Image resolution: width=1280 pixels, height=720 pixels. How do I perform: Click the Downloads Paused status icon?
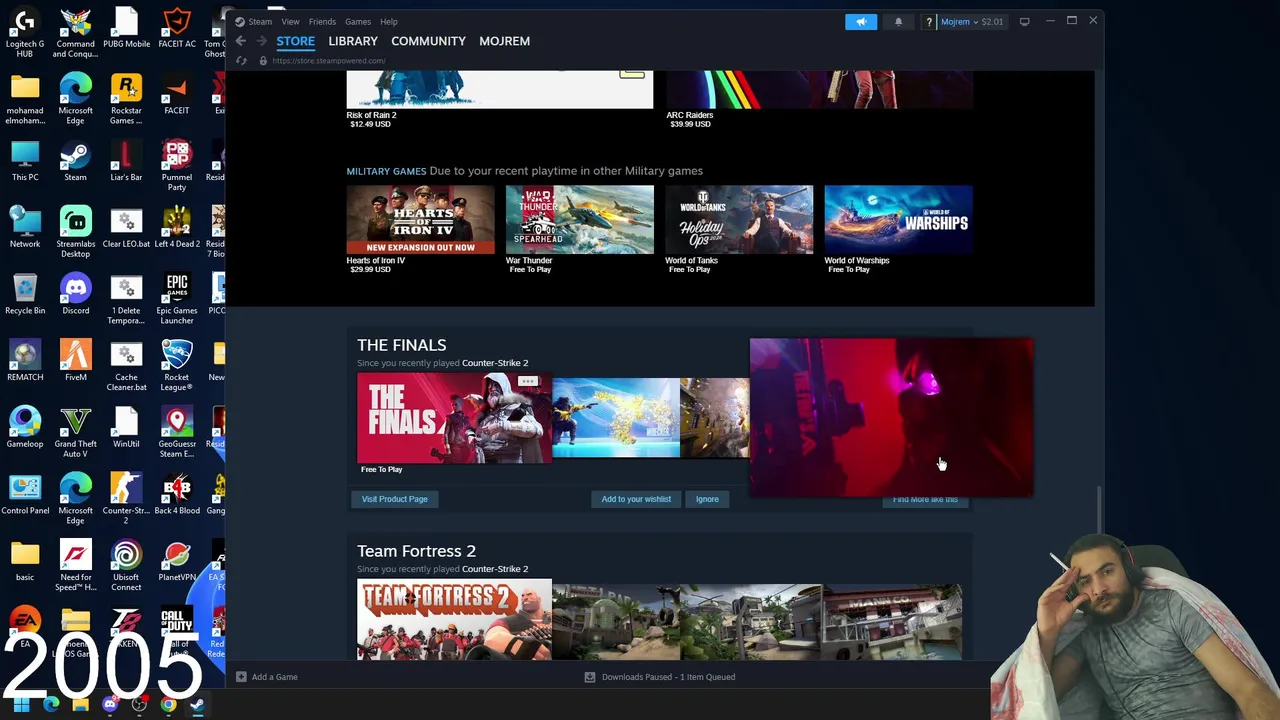[x=590, y=677]
